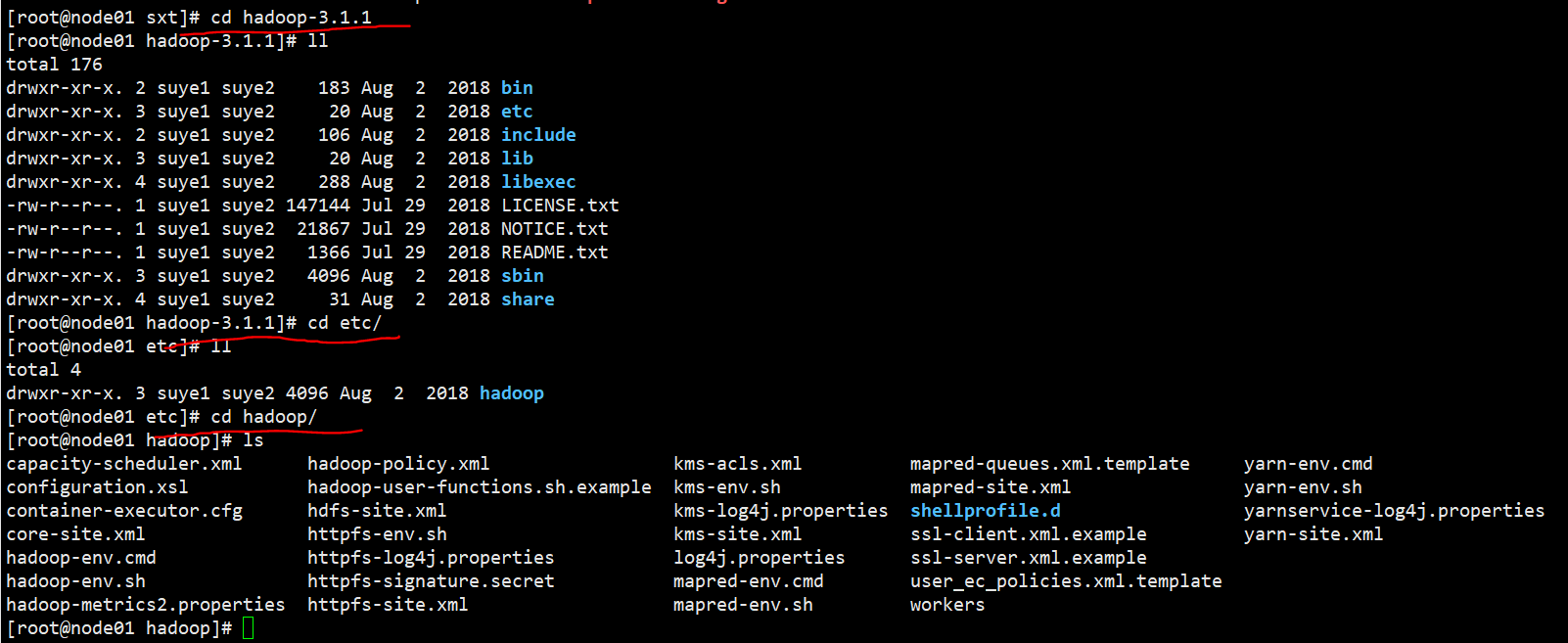This screenshot has width=1568, height=643.
Task: Click the green terminal cursor at prompt
Action: coord(248,628)
